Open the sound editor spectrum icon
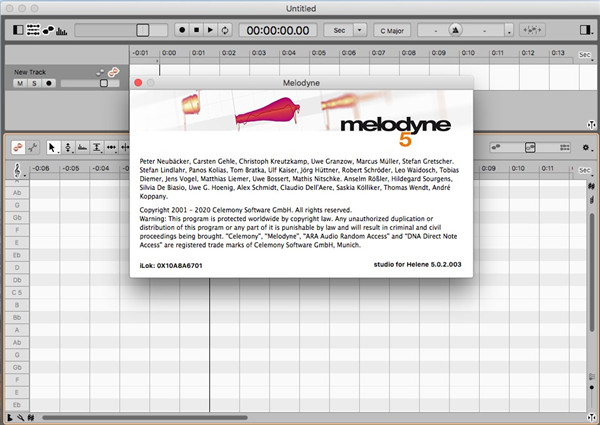 pos(62,30)
